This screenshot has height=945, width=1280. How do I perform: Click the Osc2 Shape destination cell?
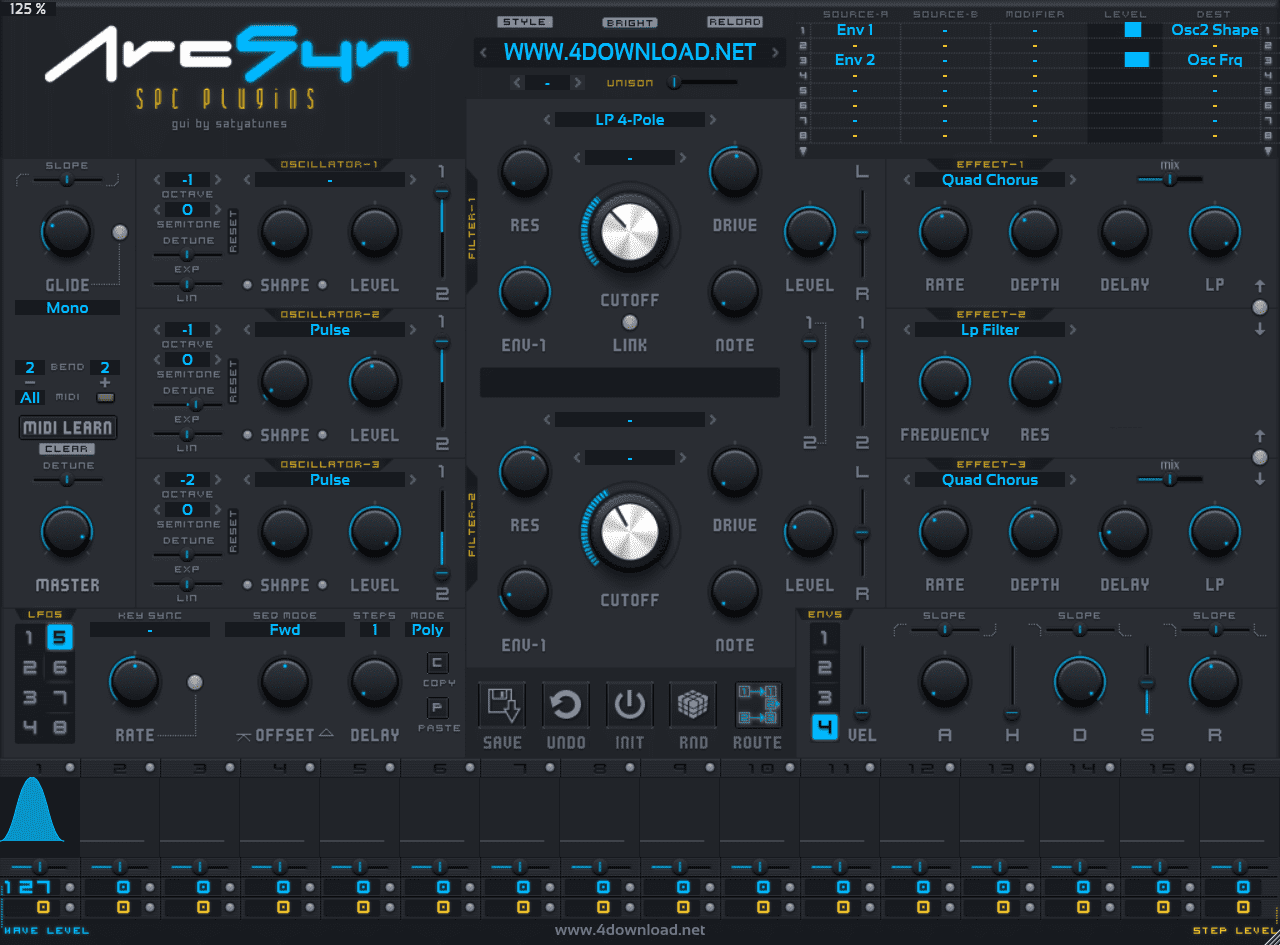coord(1215,30)
